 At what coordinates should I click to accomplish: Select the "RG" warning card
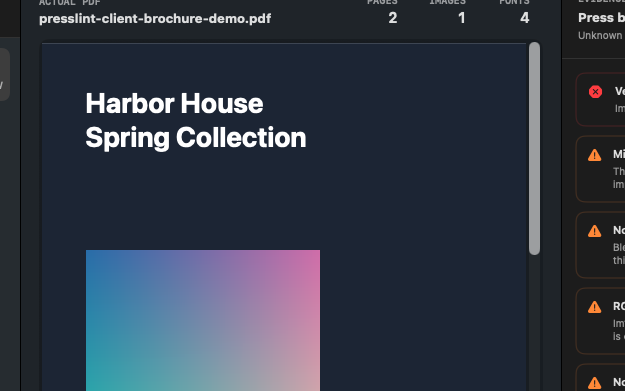[x=601, y=321]
